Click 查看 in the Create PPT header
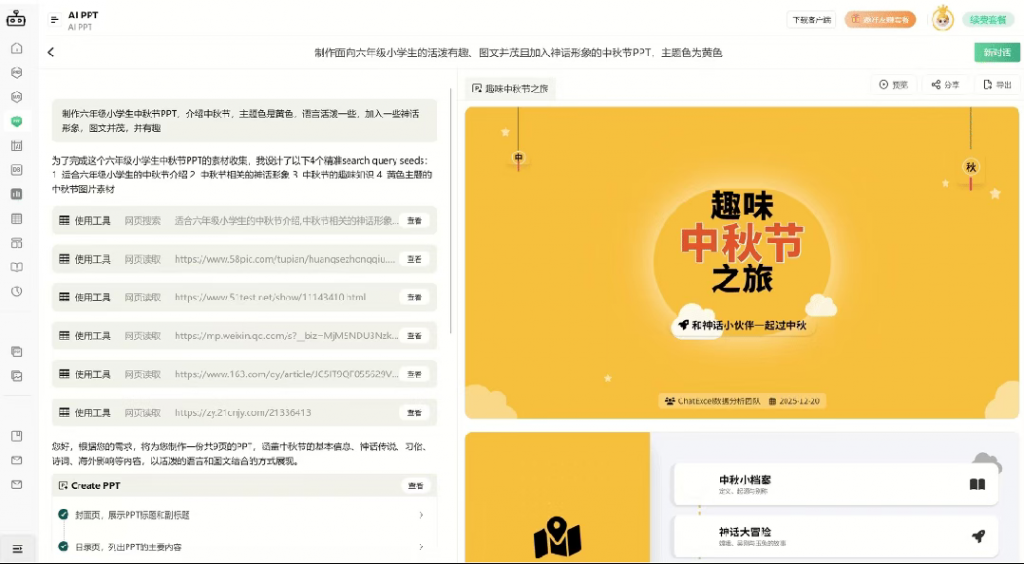This screenshot has height=564, width=1024. 415,486
